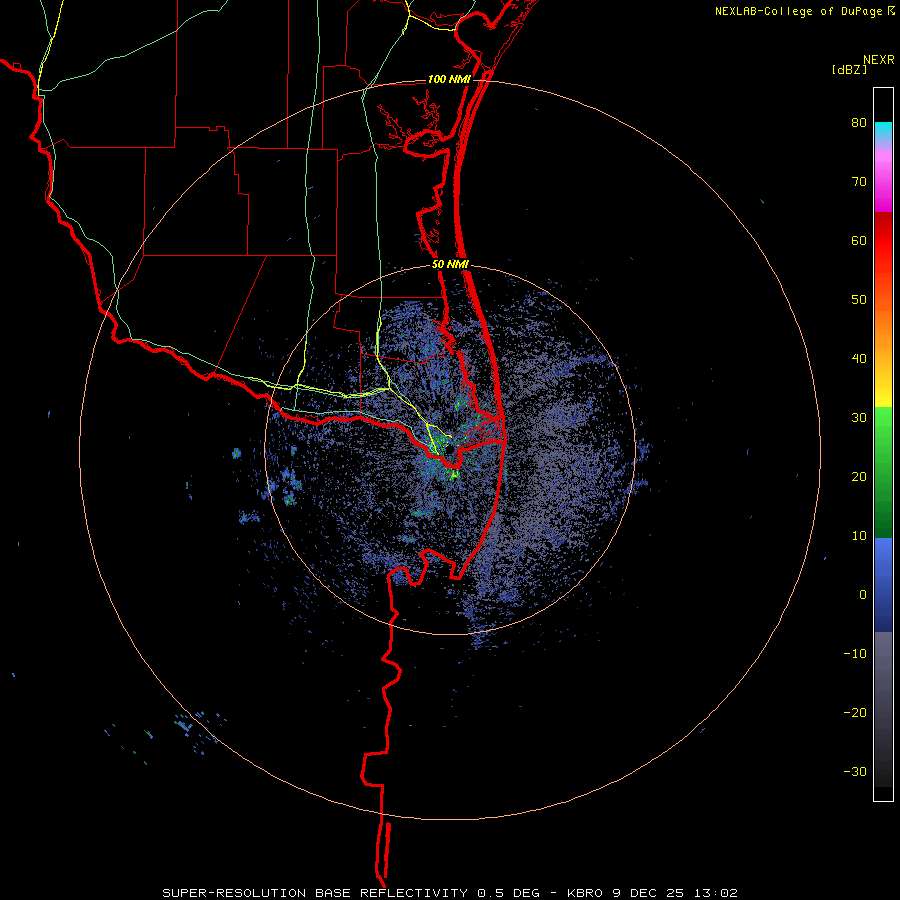
Task: Click the radar site center cone of silence
Action: pos(449,449)
